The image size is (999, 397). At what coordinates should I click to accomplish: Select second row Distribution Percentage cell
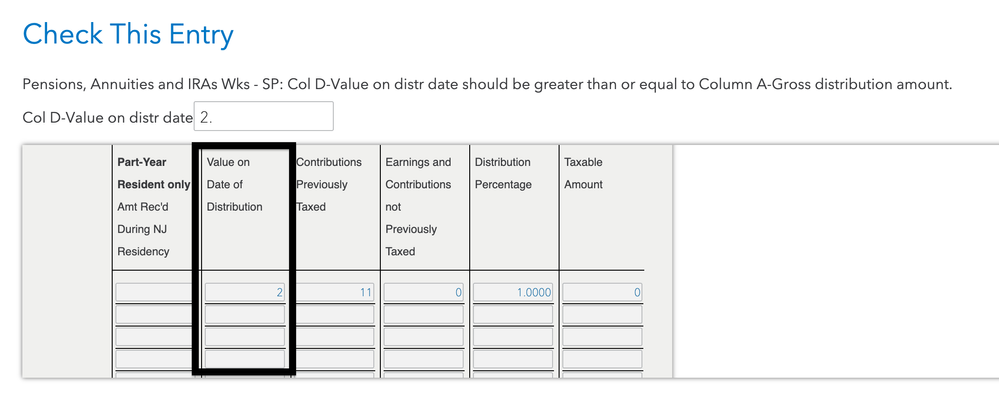point(513,315)
